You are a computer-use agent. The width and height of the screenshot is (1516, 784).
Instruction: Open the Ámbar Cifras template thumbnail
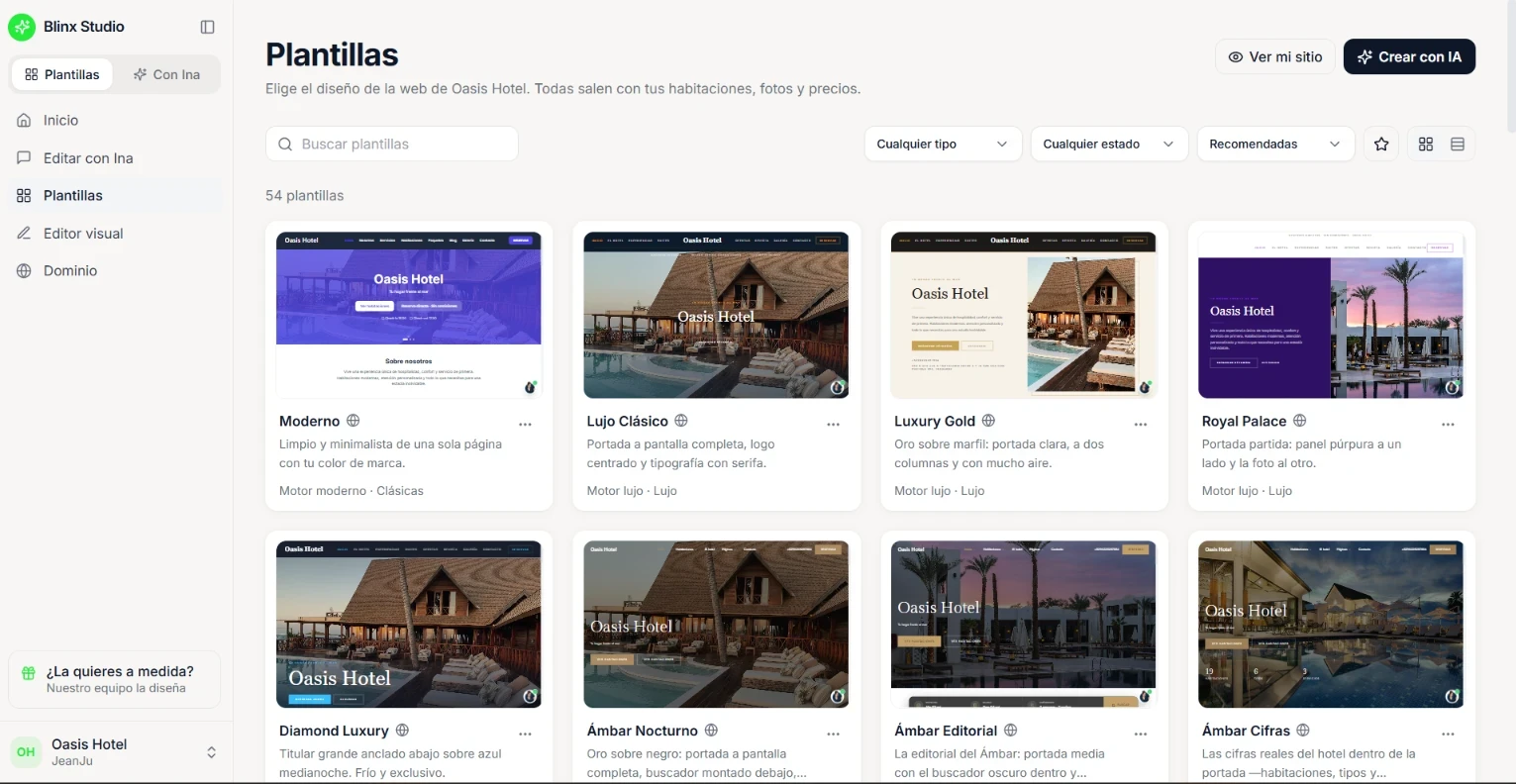(1331, 625)
